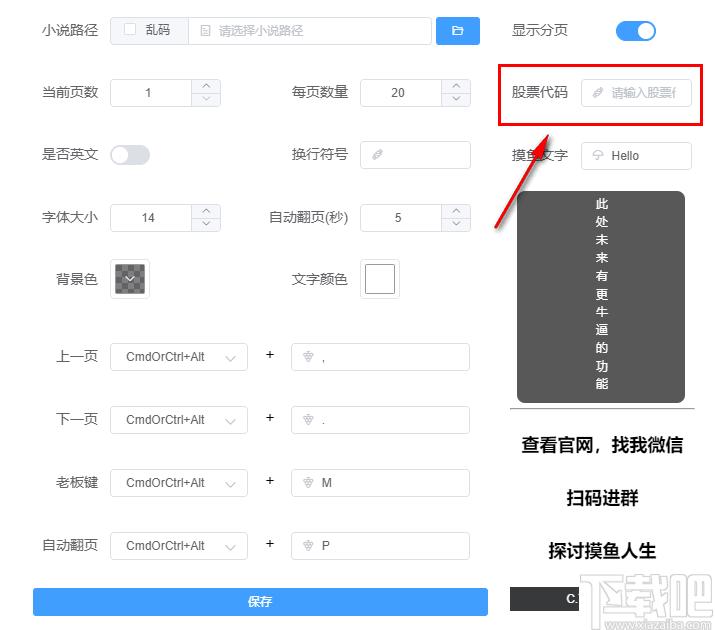Enable the 是否英文 switch

click(130, 155)
